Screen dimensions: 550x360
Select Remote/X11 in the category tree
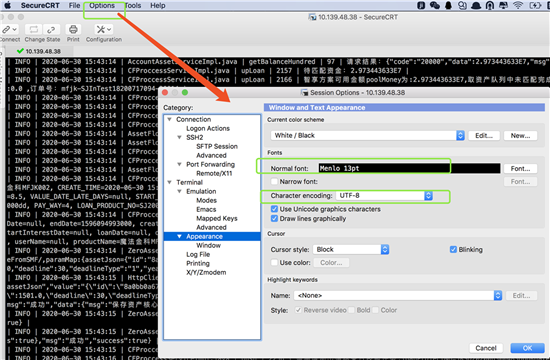coord(214,173)
